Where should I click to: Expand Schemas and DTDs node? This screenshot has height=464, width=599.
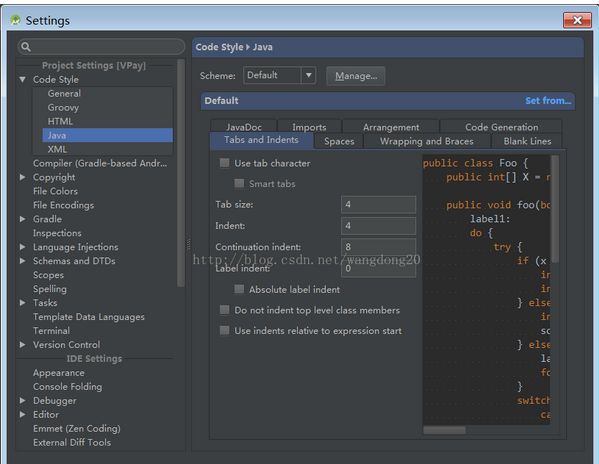click(x=23, y=261)
